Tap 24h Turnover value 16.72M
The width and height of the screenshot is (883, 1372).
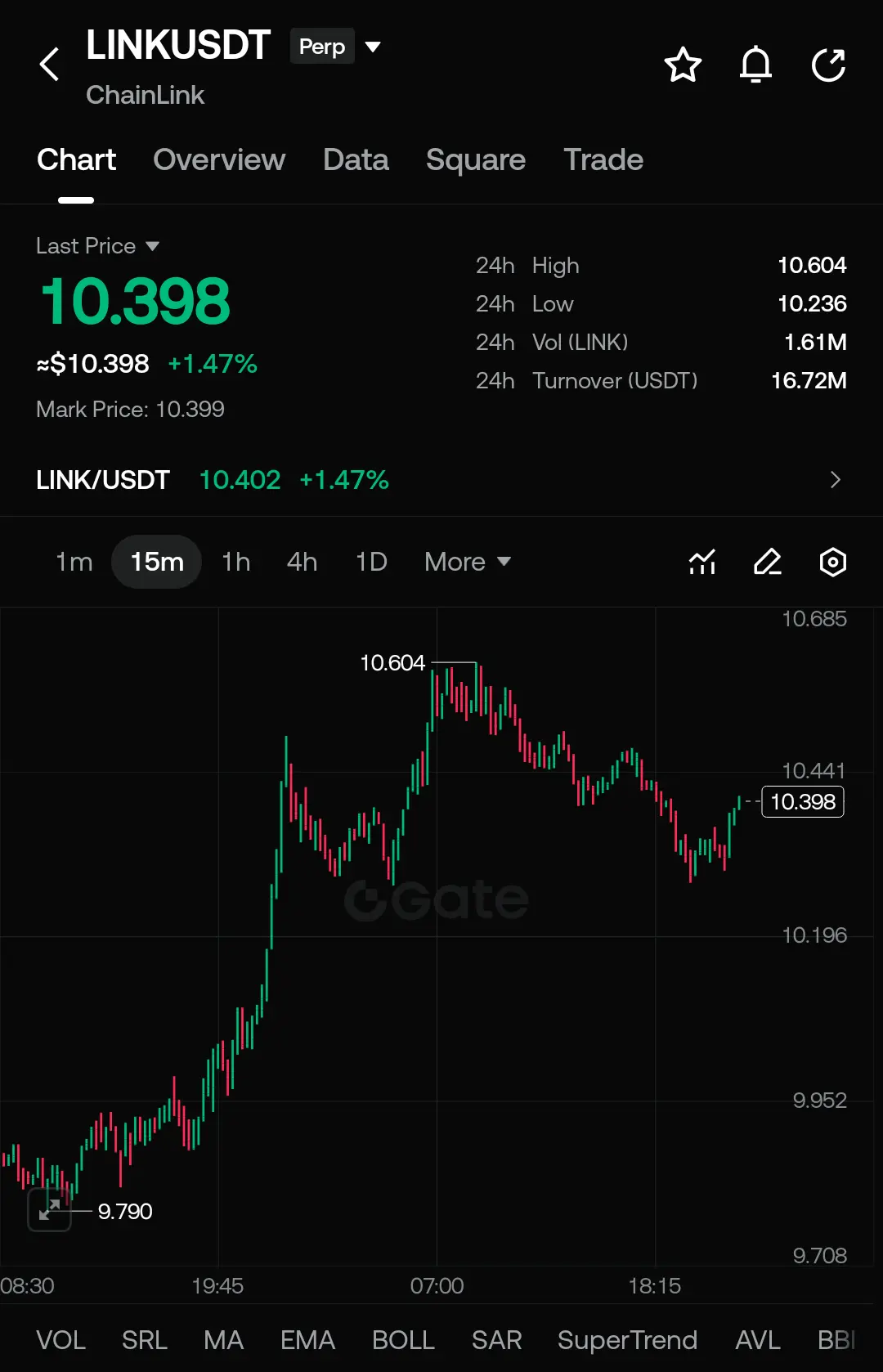tap(809, 380)
